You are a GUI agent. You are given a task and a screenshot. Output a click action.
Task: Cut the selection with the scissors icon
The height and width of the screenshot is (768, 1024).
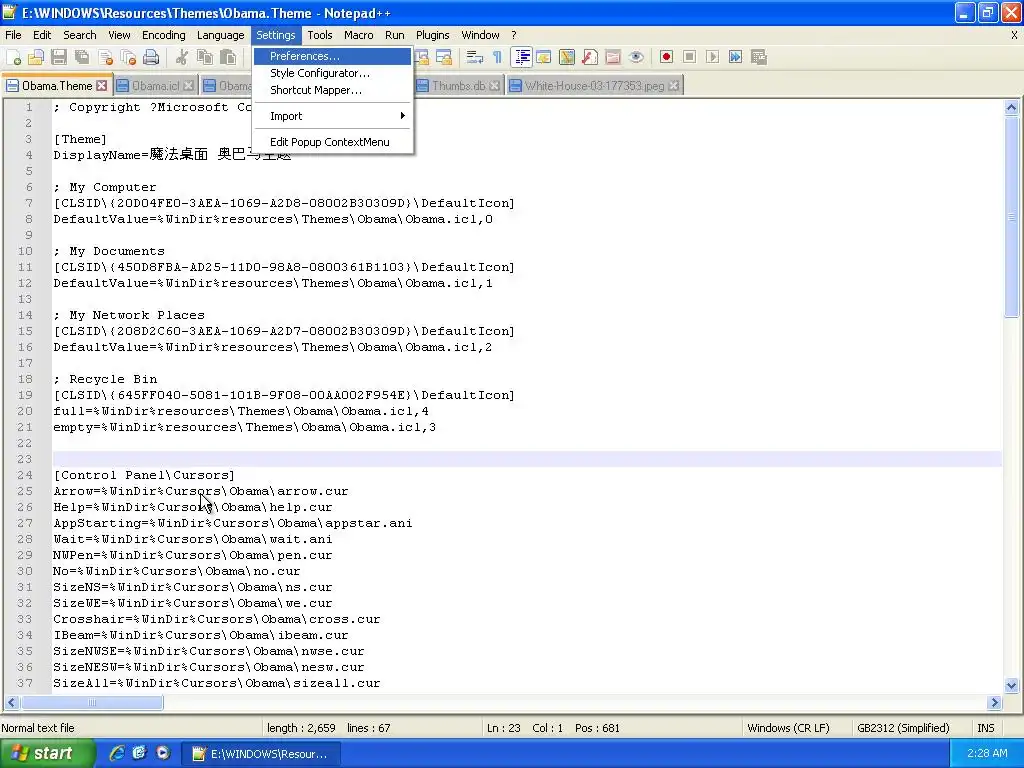pyautogui.click(x=182, y=57)
